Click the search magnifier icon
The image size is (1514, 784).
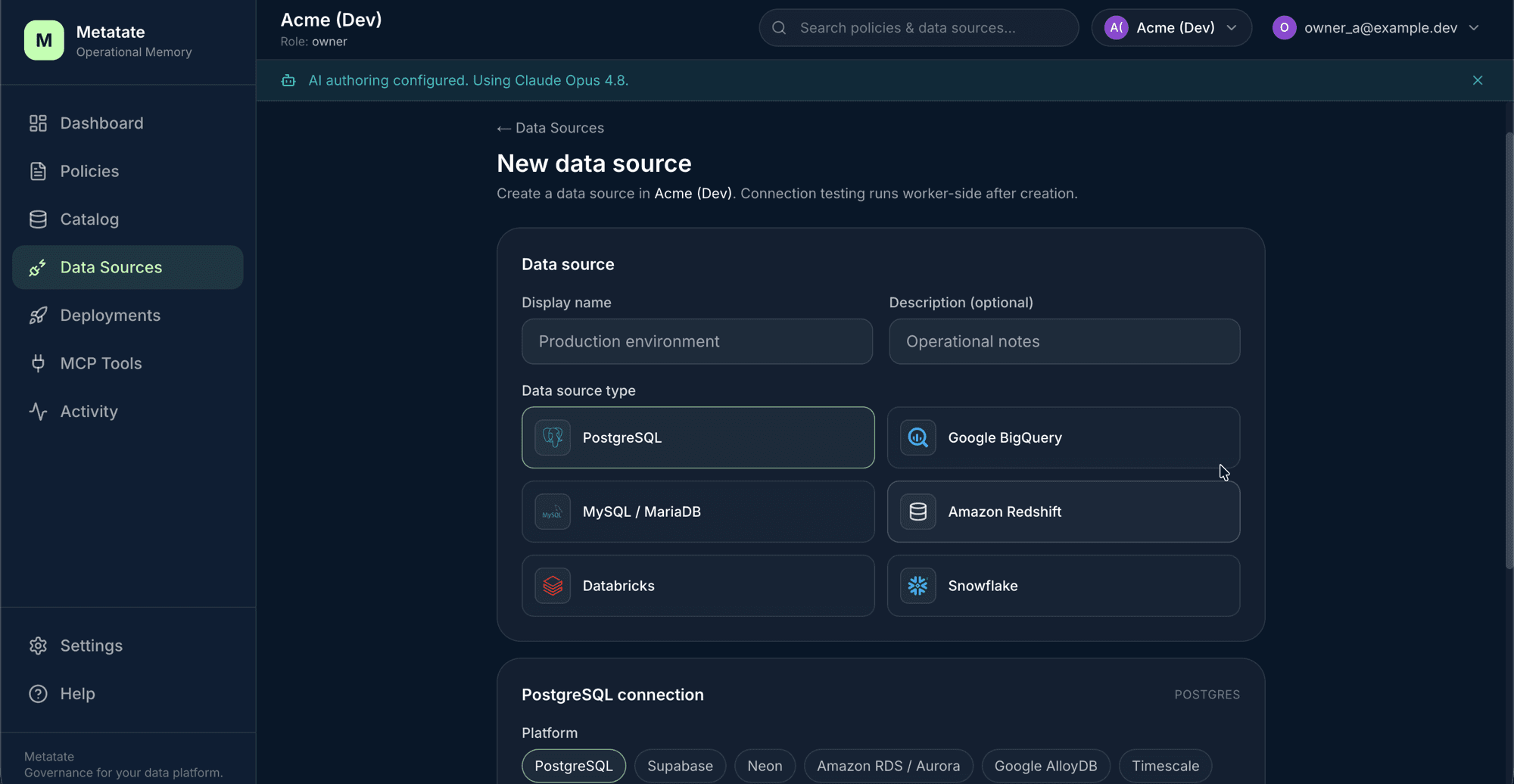(779, 28)
